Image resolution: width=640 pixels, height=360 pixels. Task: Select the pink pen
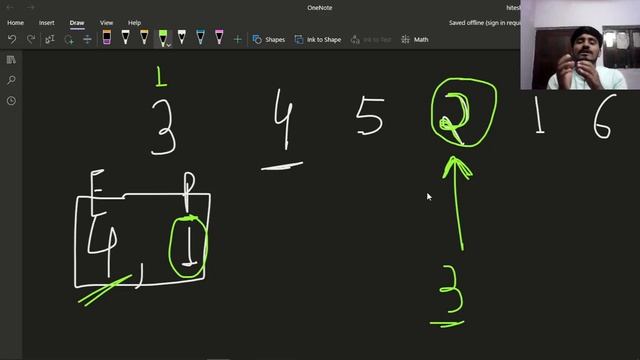pyautogui.click(x=219, y=37)
